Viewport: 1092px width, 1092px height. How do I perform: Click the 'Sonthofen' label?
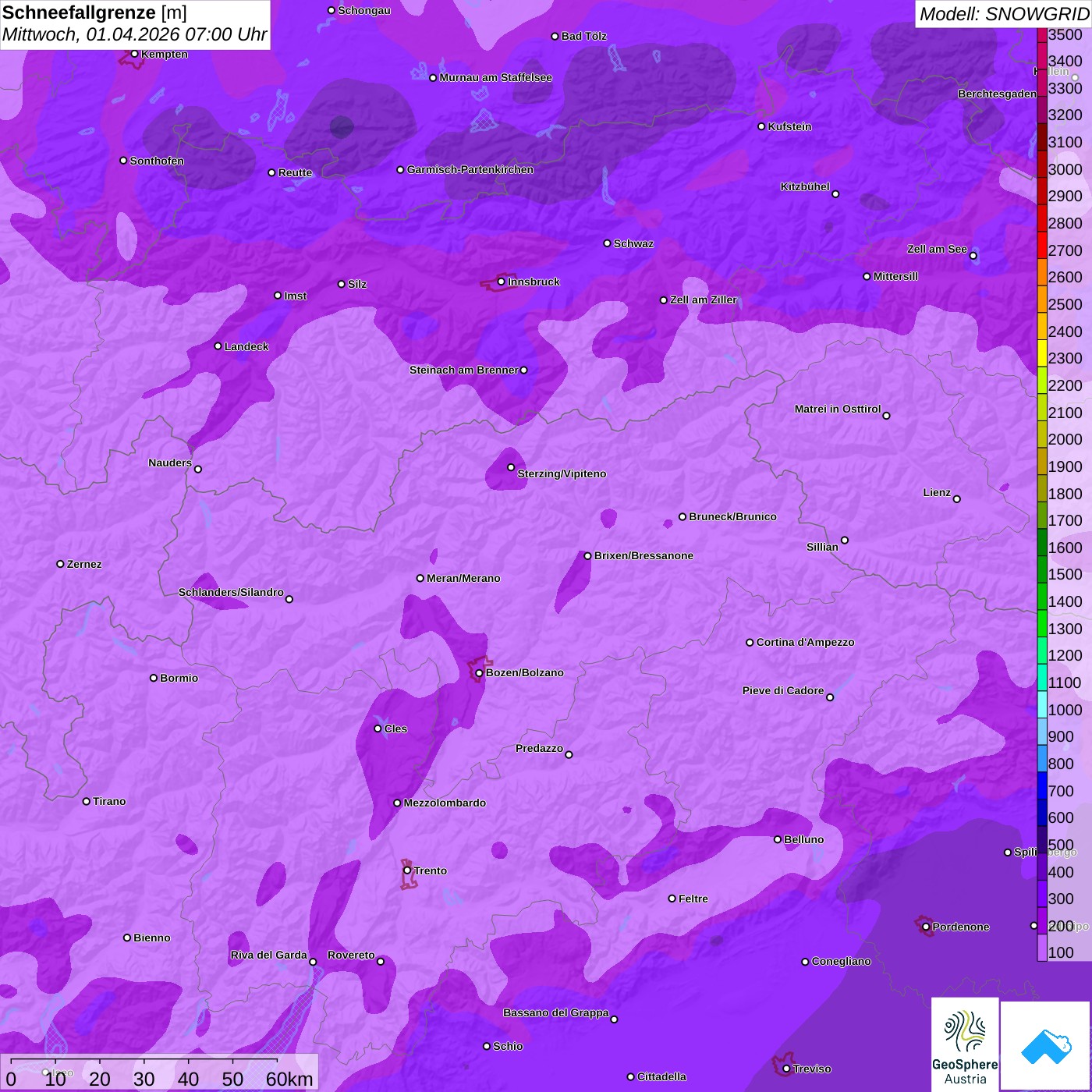157,161
